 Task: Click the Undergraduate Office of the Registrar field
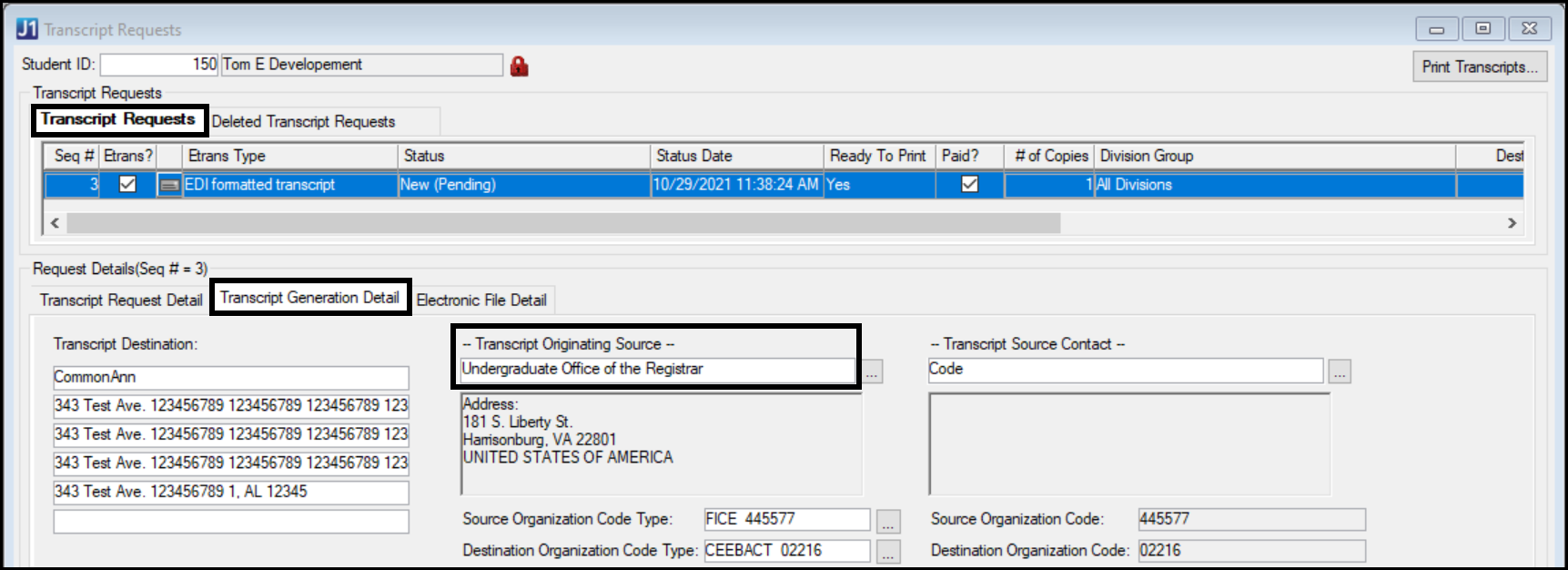658,370
